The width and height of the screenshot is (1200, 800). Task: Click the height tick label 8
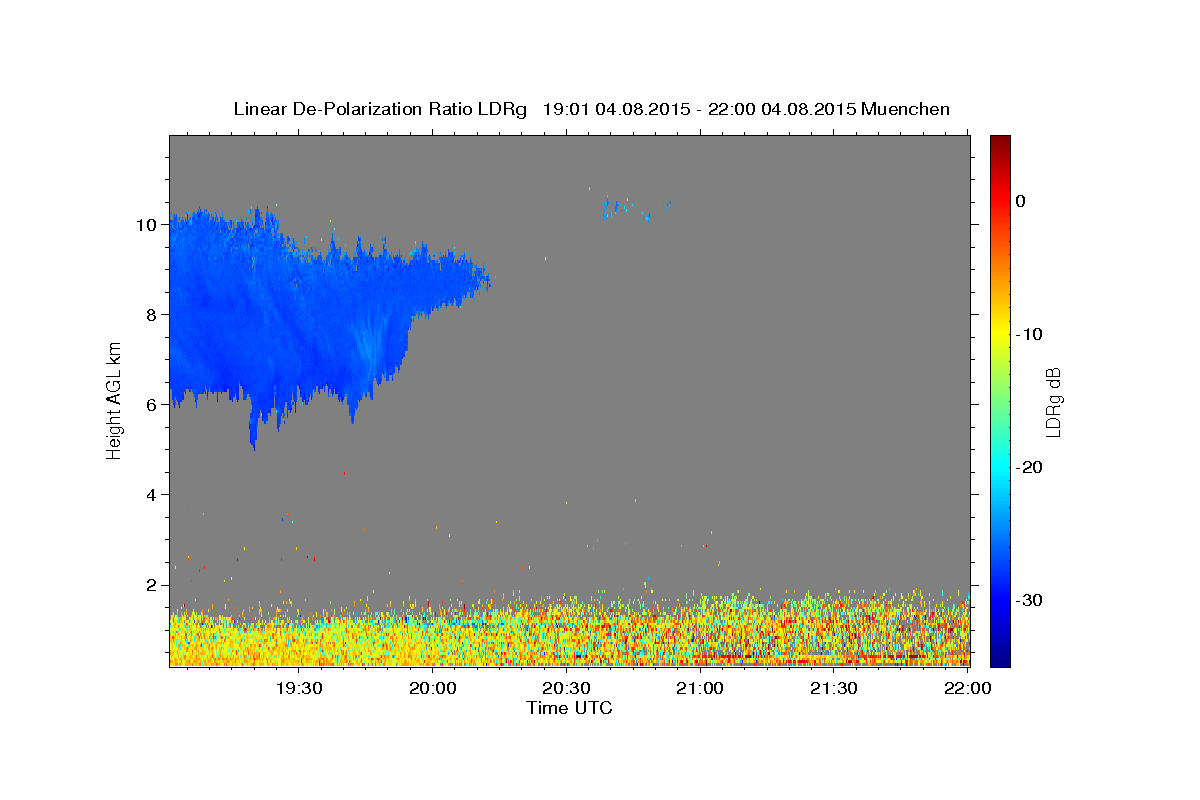pyautogui.click(x=150, y=314)
